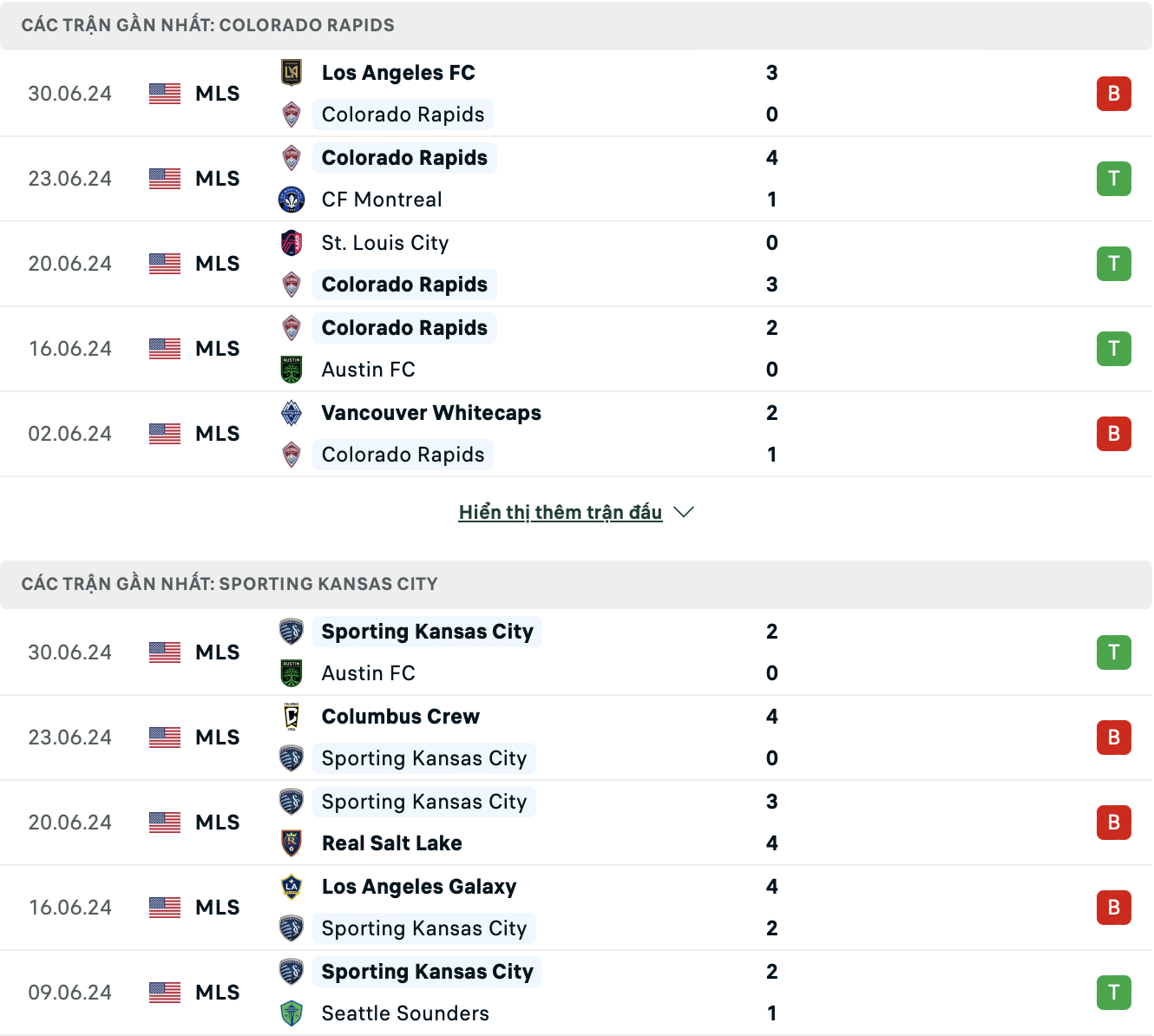Screen dimensions: 1154x1036
Task: Open the Sporting Kansas City vs Seattle Sounders row
Action: (x=555, y=993)
